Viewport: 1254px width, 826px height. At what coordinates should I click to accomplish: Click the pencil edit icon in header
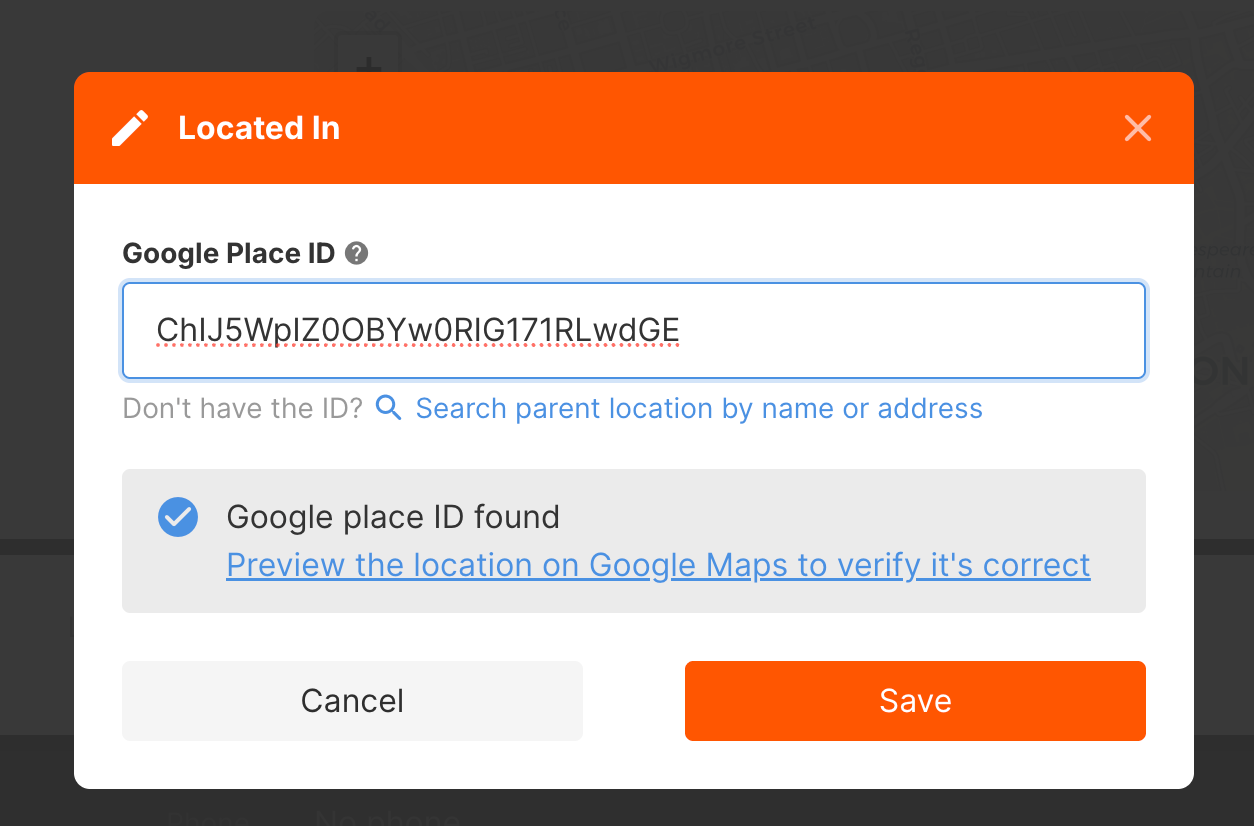pos(130,128)
